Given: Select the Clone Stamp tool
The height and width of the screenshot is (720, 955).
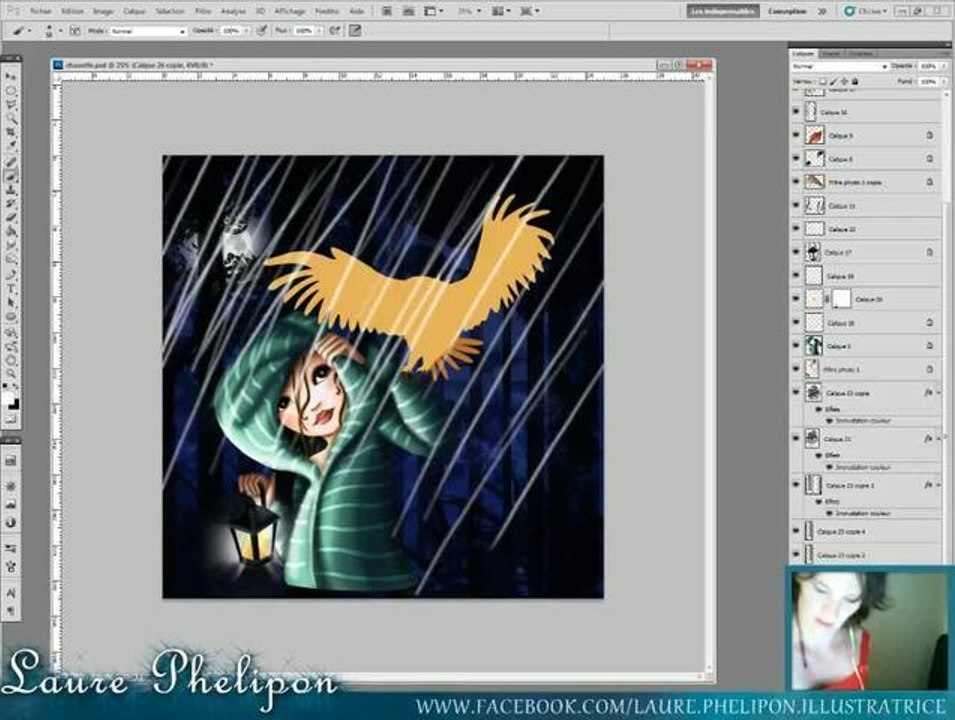Looking at the screenshot, I should [x=11, y=190].
